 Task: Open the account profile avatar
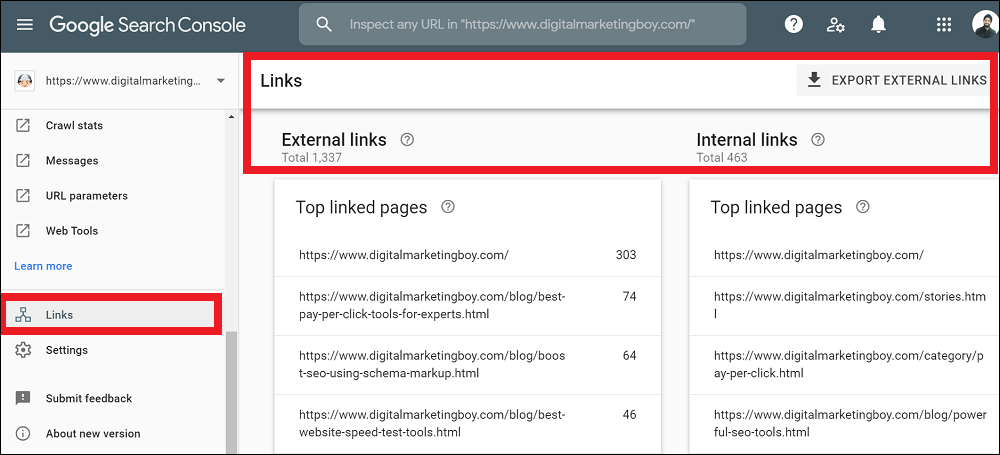[x=985, y=24]
